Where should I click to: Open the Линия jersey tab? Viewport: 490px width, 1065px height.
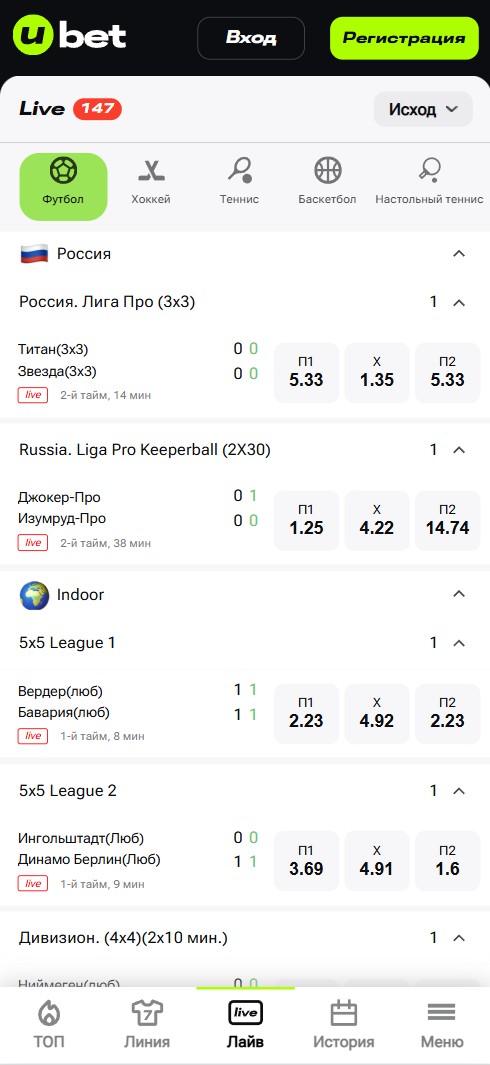click(x=147, y=1024)
